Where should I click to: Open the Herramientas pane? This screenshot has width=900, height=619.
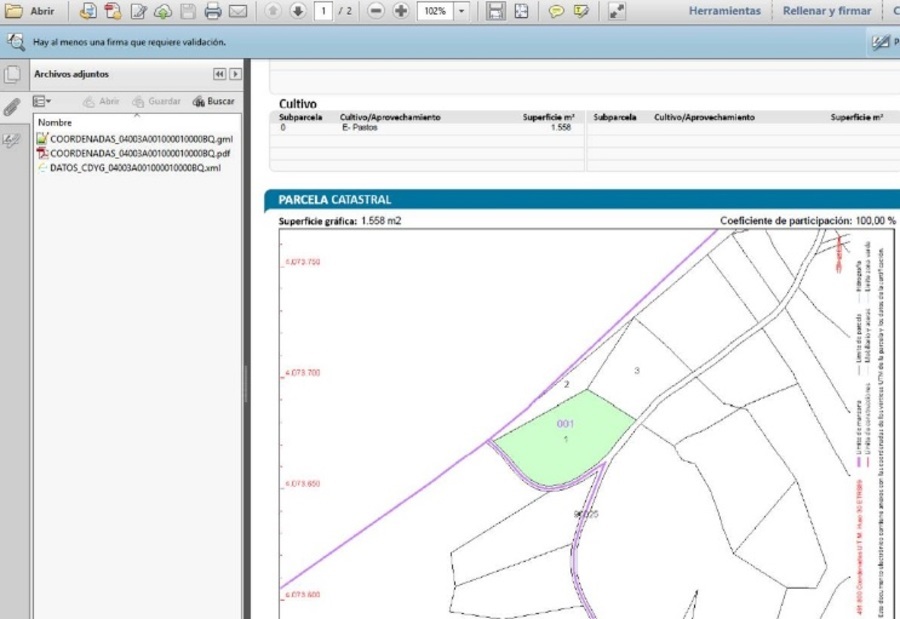(x=724, y=11)
